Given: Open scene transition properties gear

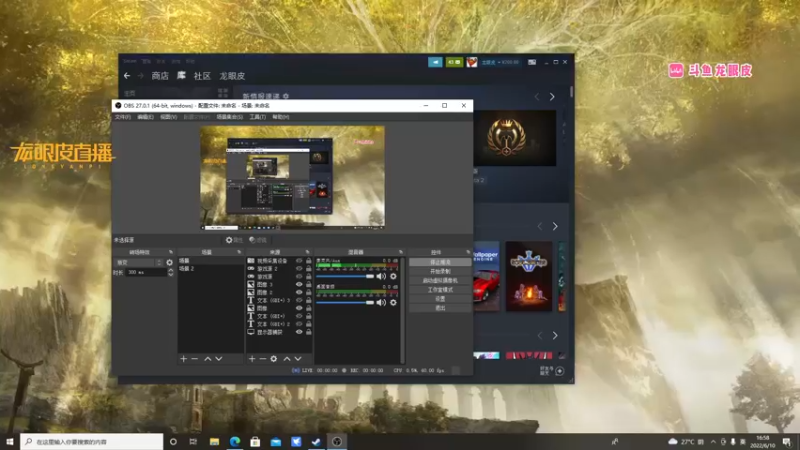Looking at the screenshot, I should [x=169, y=262].
